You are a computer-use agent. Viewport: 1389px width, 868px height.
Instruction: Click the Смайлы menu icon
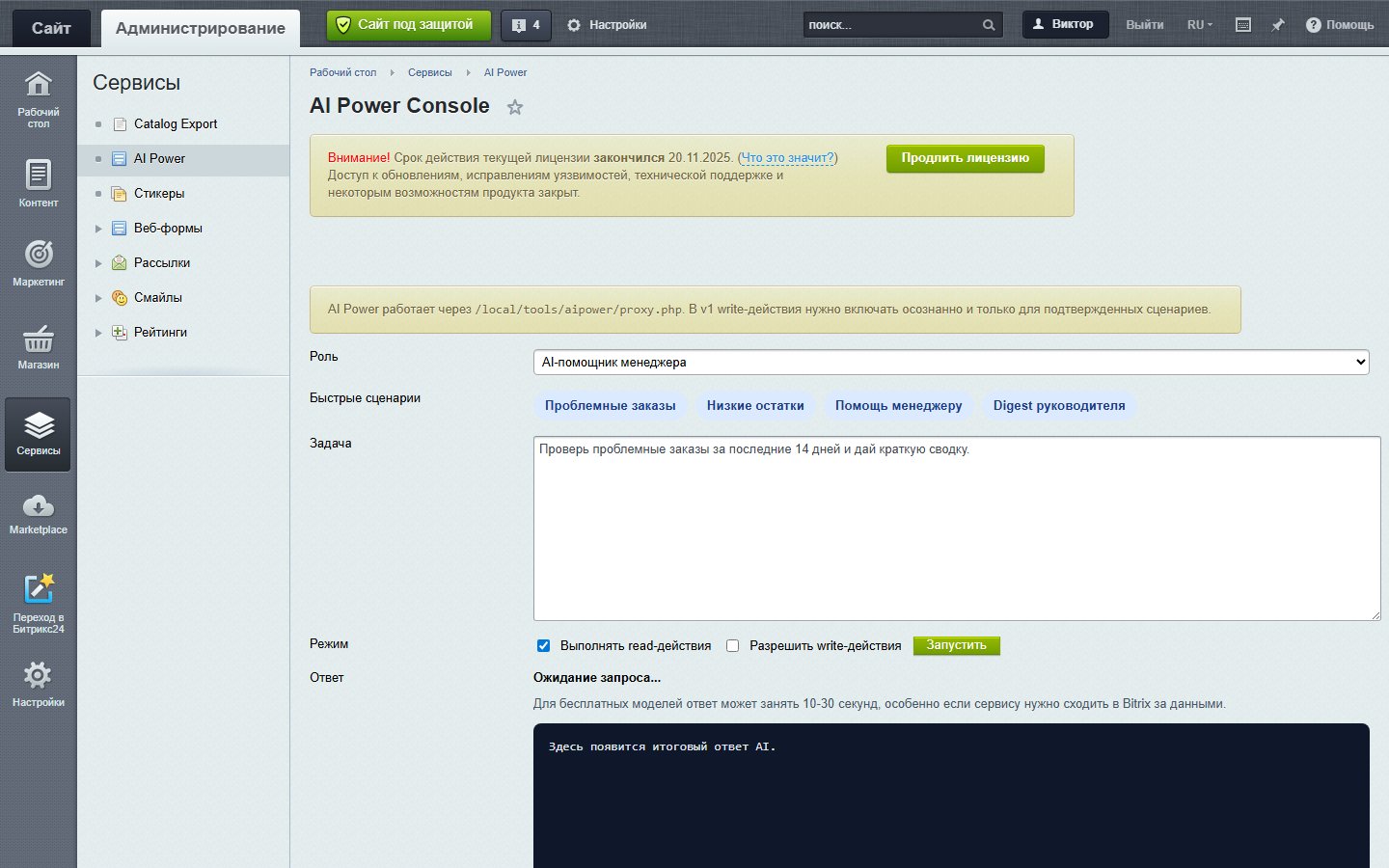click(x=120, y=298)
